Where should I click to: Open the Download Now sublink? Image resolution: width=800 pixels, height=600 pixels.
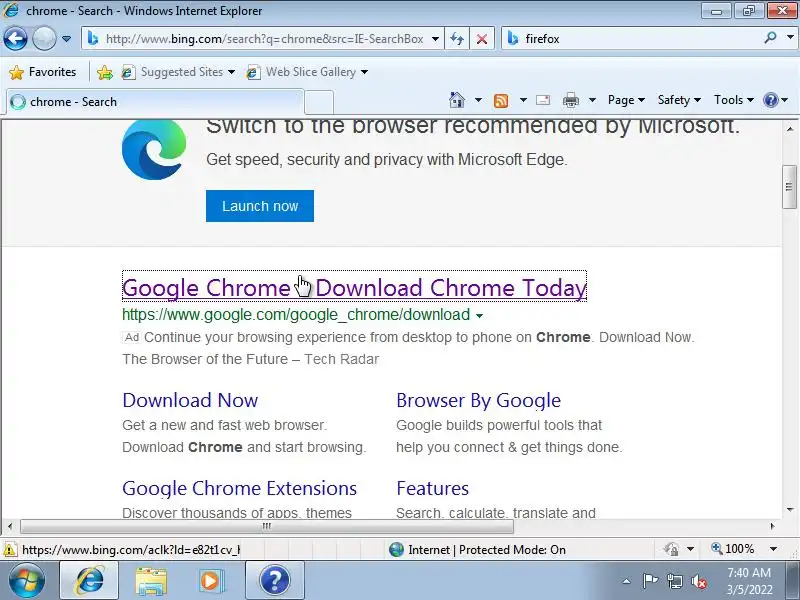tap(190, 401)
